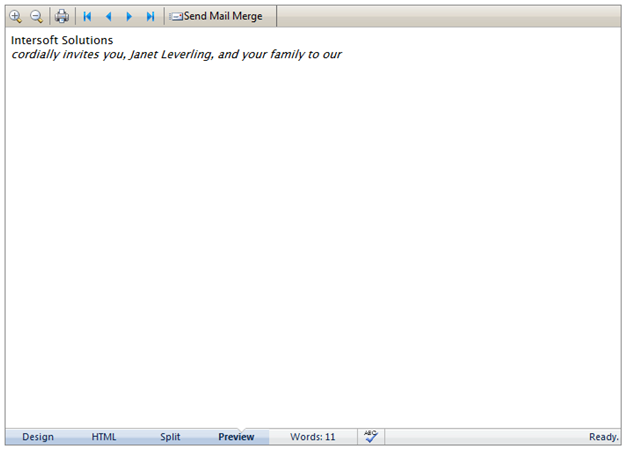628x451 pixels.
Task: Switch to the Design view tab
Action: pyautogui.click(x=38, y=437)
